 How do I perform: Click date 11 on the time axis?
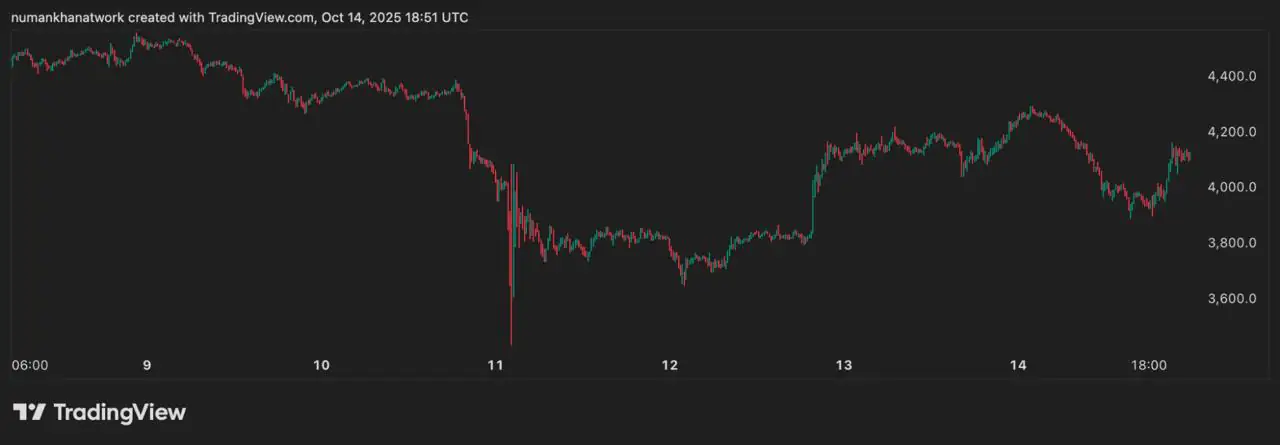tap(495, 366)
